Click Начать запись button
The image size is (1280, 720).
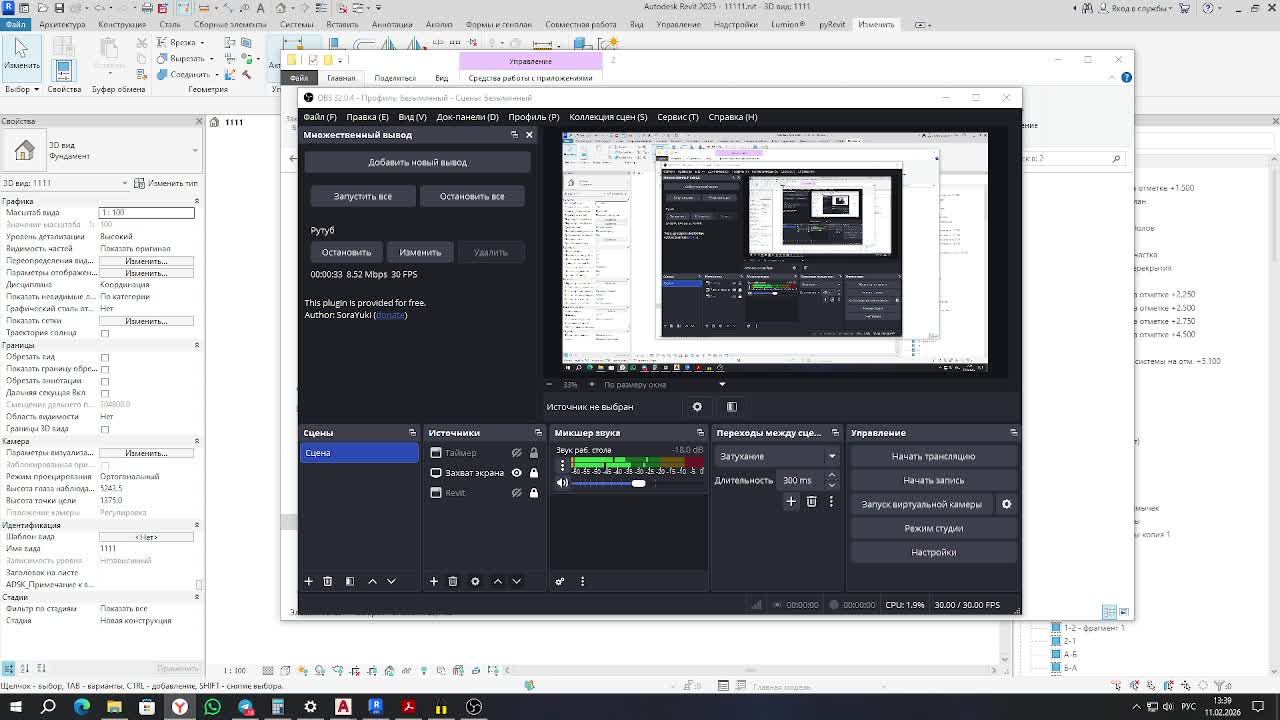point(933,480)
